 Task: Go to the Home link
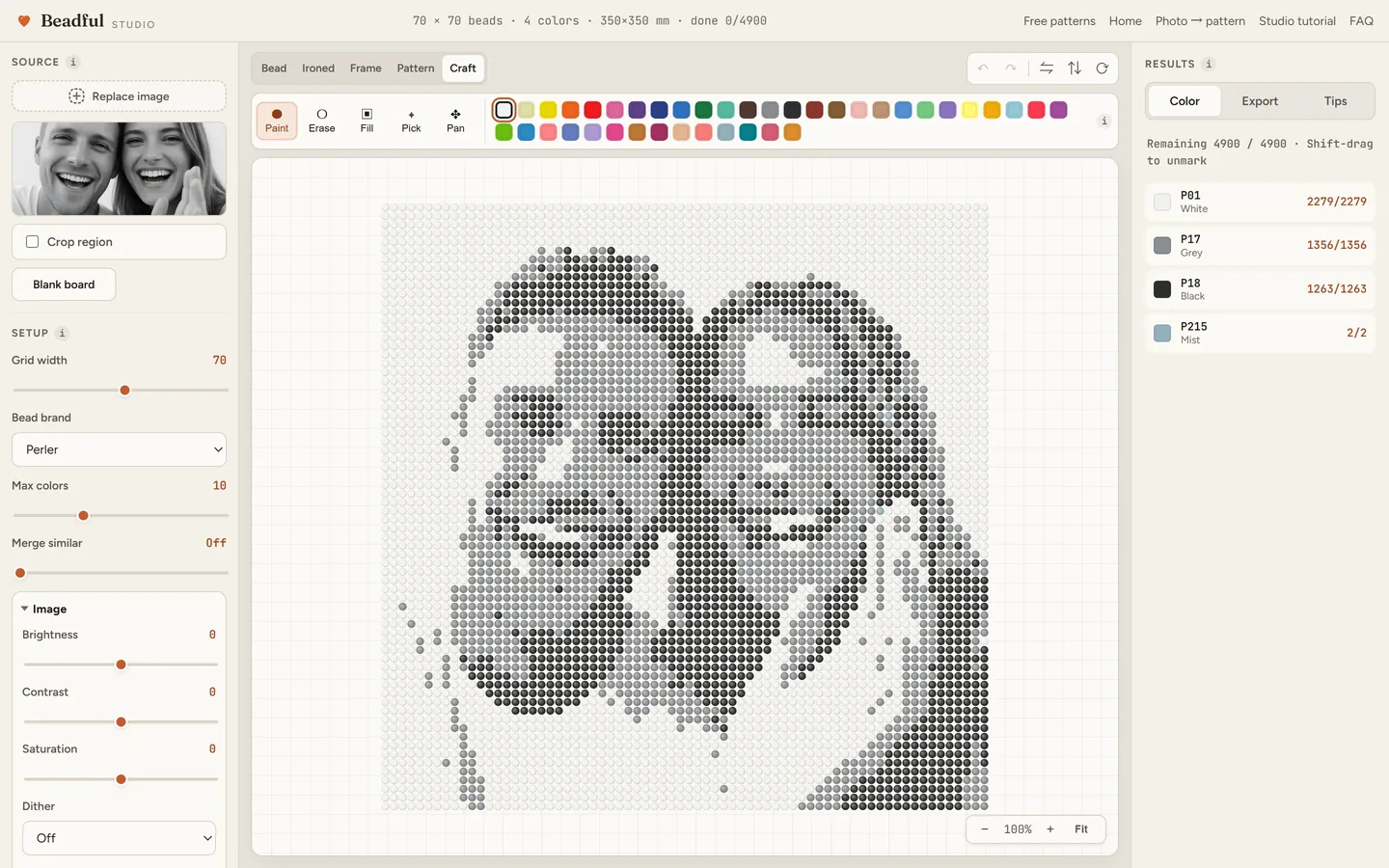pos(1125,21)
